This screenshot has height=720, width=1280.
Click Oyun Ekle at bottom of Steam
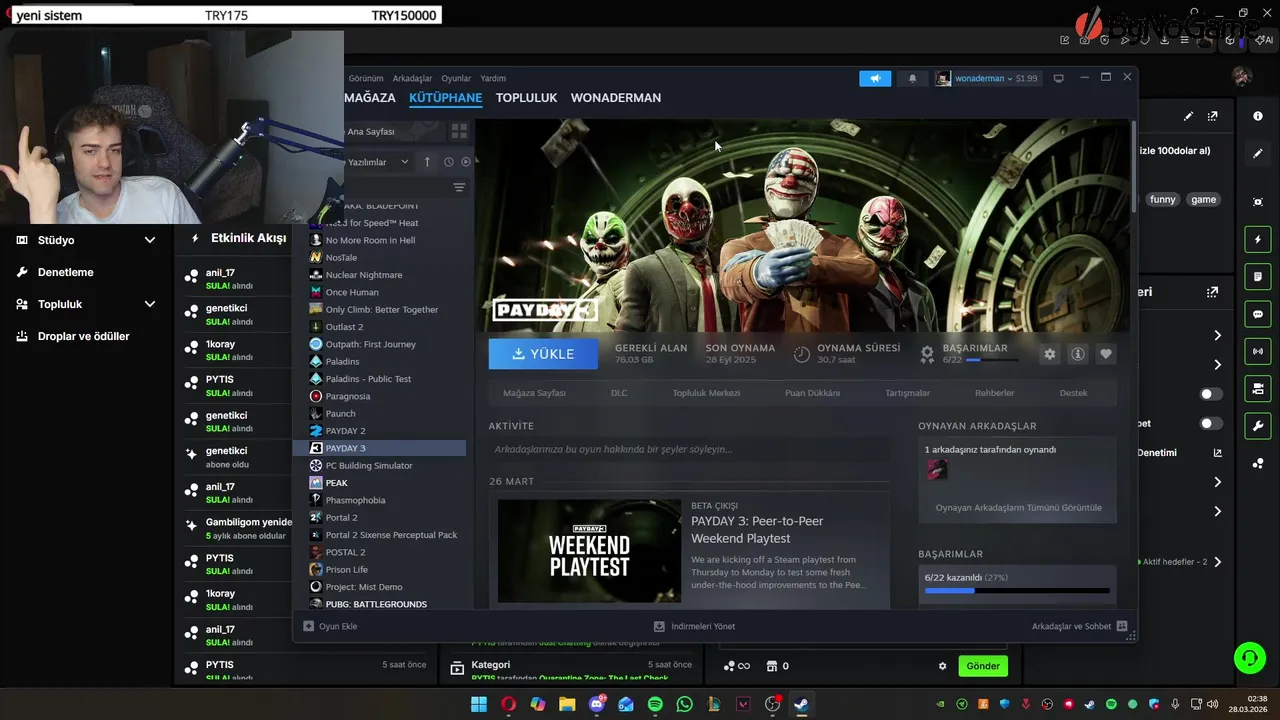tap(330, 626)
